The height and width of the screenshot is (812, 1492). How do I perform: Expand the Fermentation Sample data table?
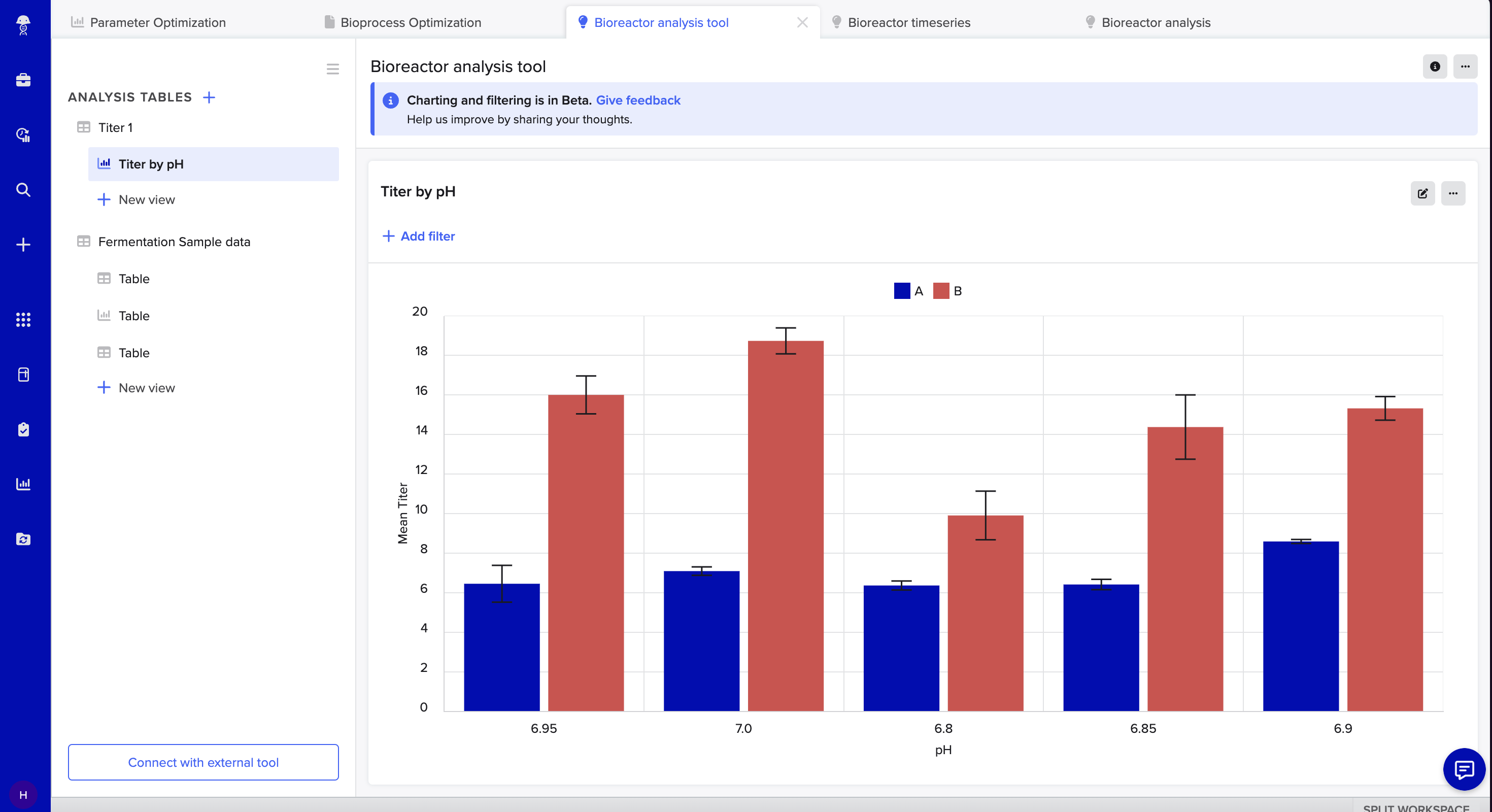point(174,240)
